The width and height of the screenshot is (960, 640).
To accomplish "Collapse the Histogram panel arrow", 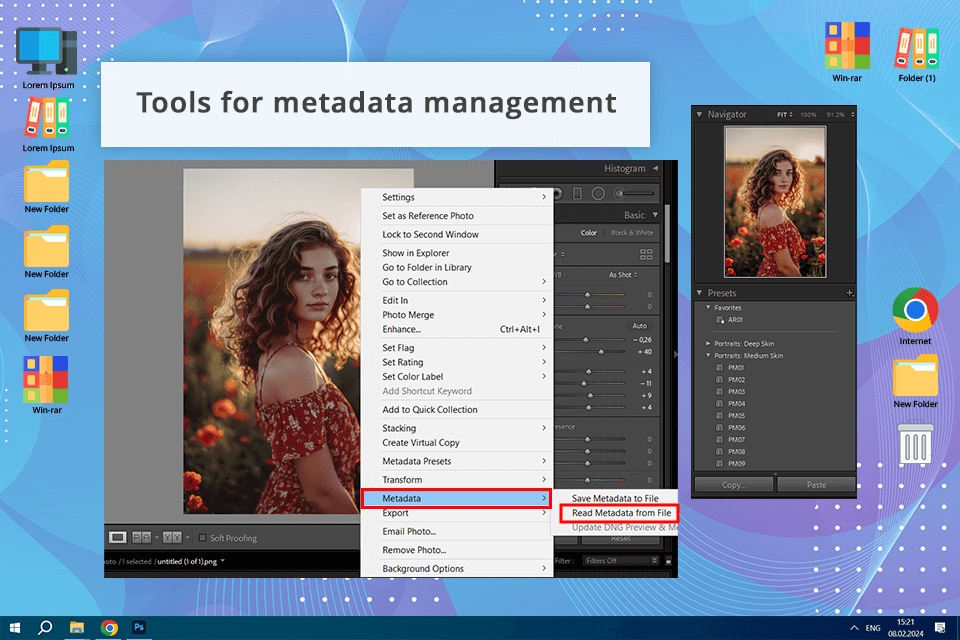I will pos(655,168).
